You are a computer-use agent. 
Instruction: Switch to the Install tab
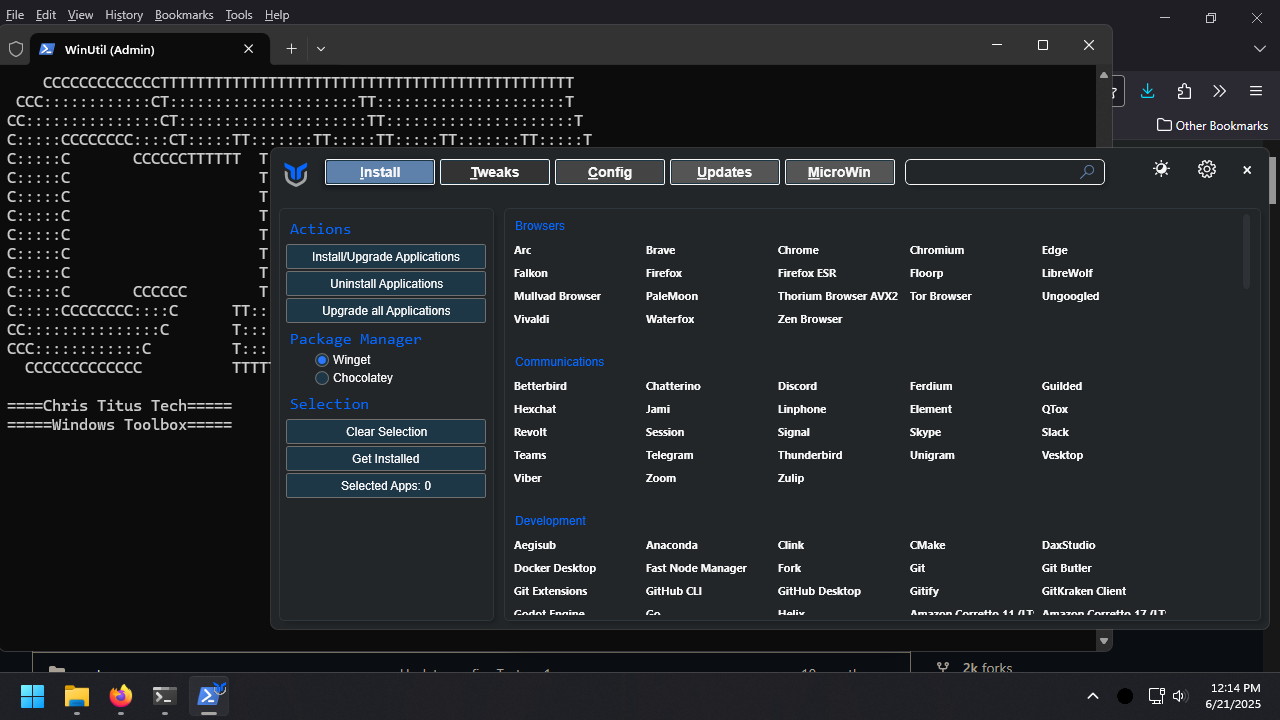click(380, 172)
